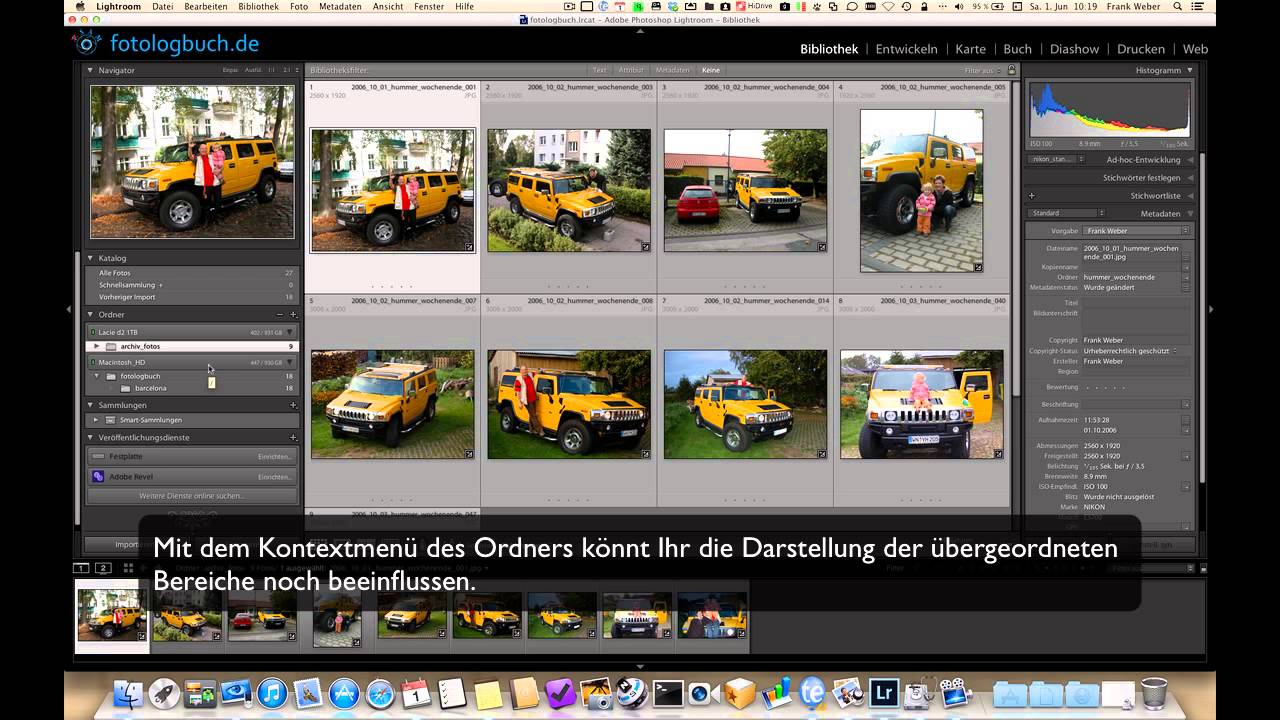
Task: Enable the Attribut library filter
Action: point(631,70)
